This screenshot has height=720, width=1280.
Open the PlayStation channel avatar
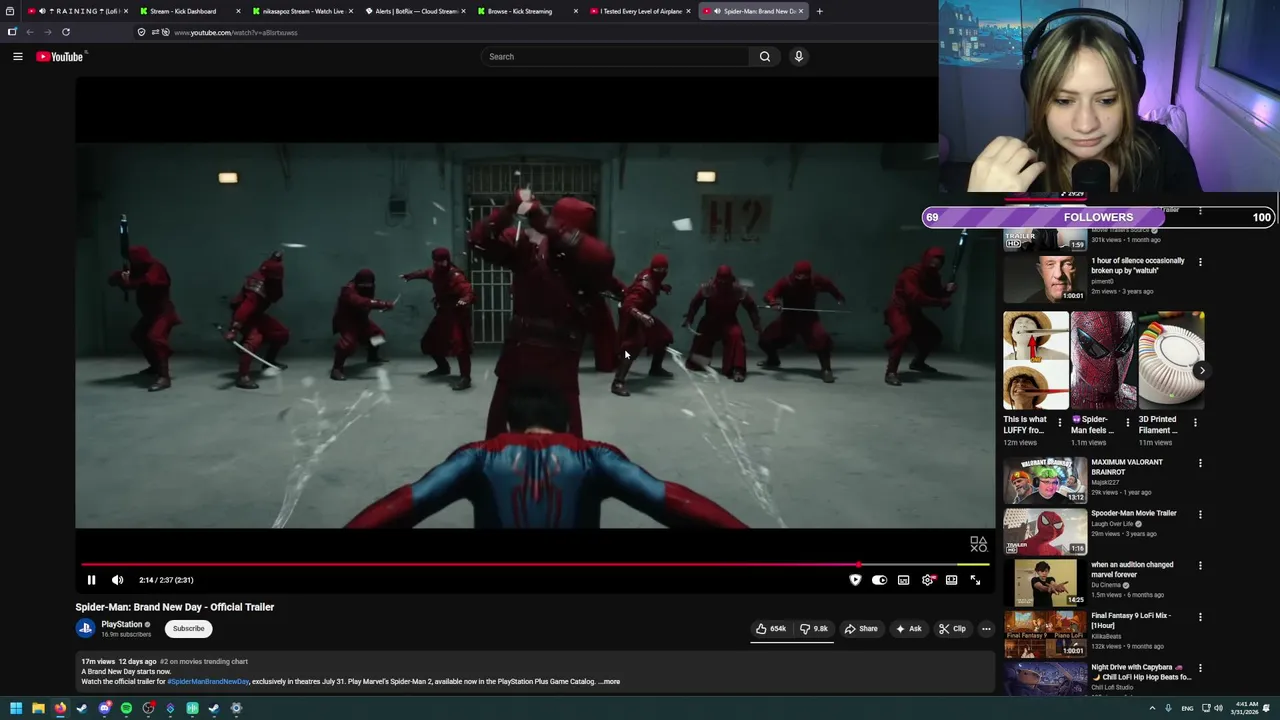85,629
